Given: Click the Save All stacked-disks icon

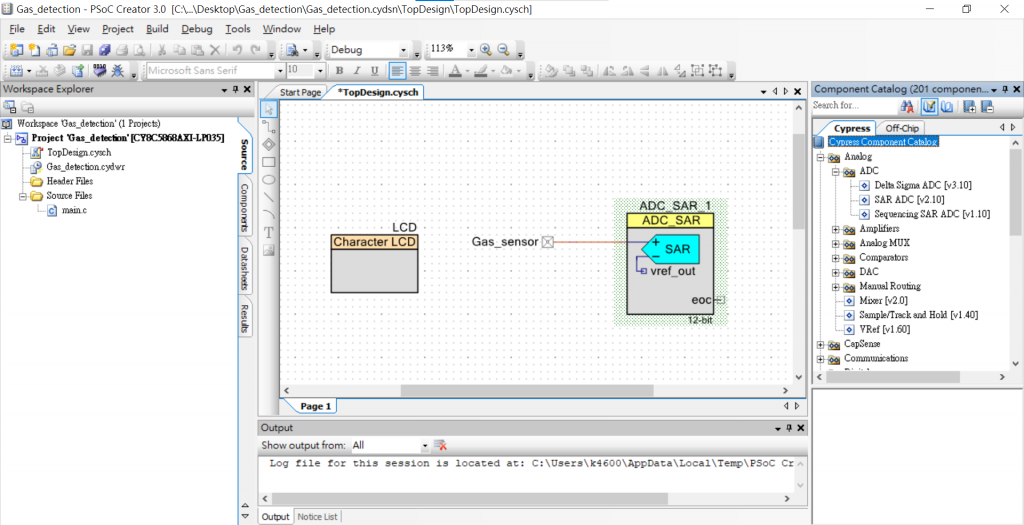Looking at the screenshot, I should point(104,50).
